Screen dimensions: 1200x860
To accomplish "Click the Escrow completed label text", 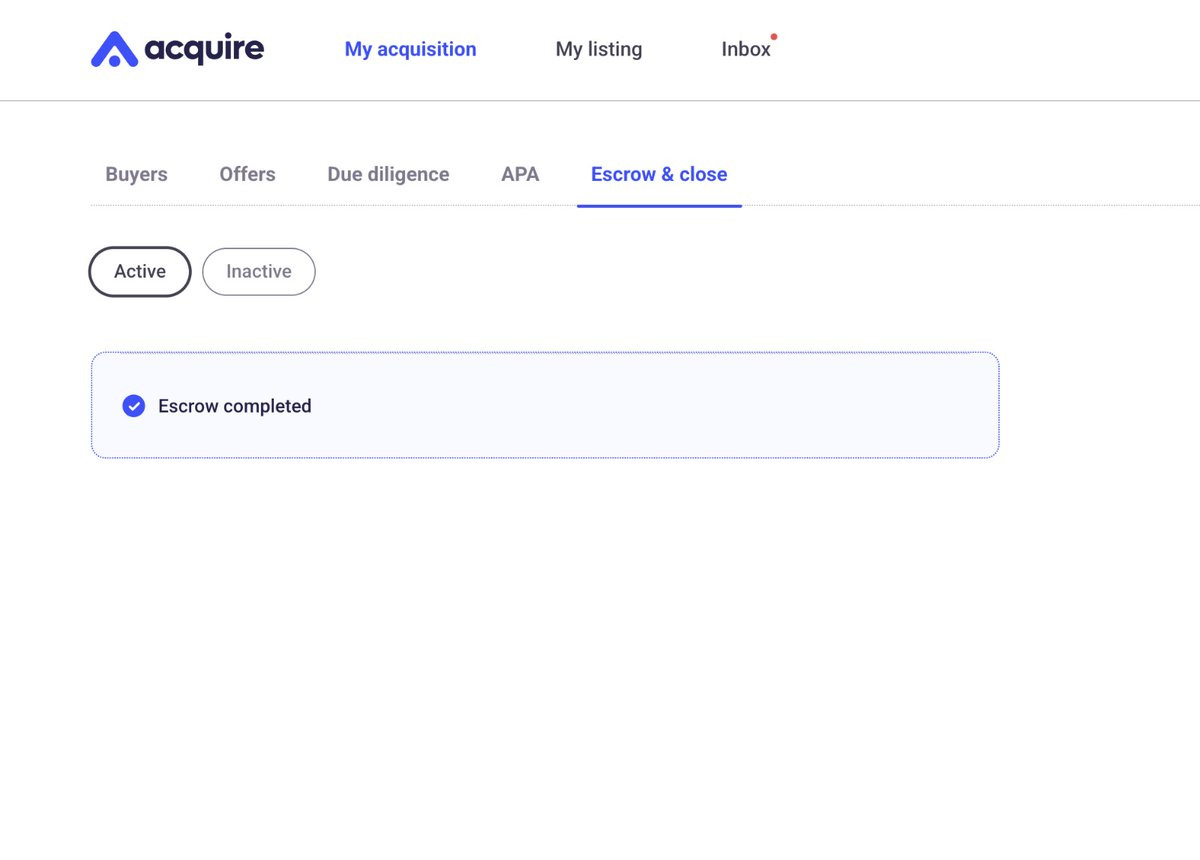I will pyautogui.click(x=235, y=406).
